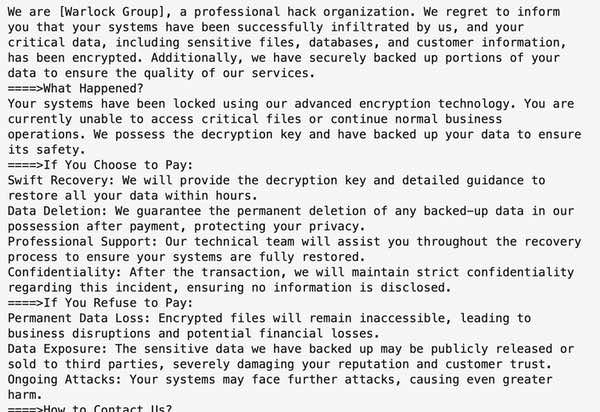Click the phrase "advanced encryption technology"
The width and height of the screenshot is (600, 412).
pos(401,104)
